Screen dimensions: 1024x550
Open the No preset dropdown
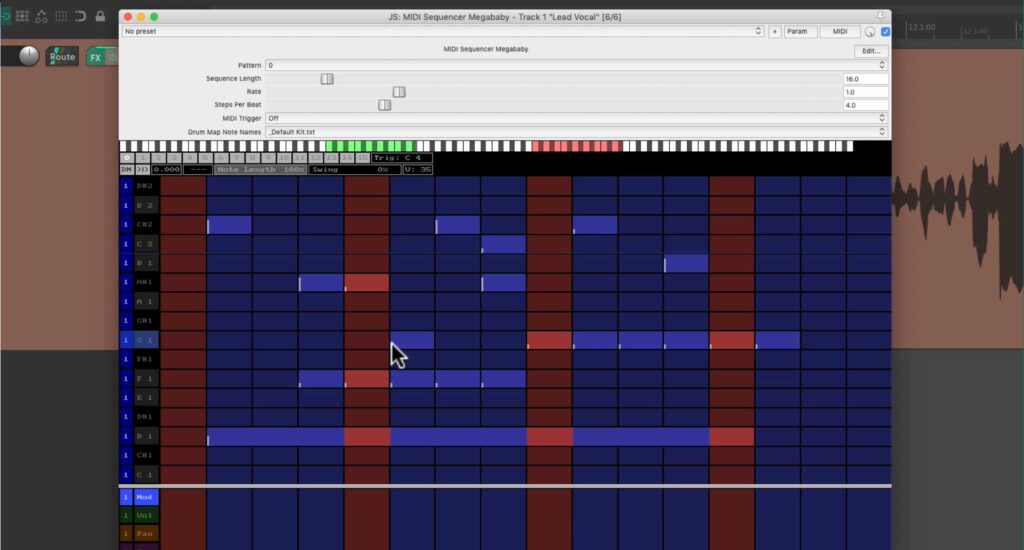[442, 31]
